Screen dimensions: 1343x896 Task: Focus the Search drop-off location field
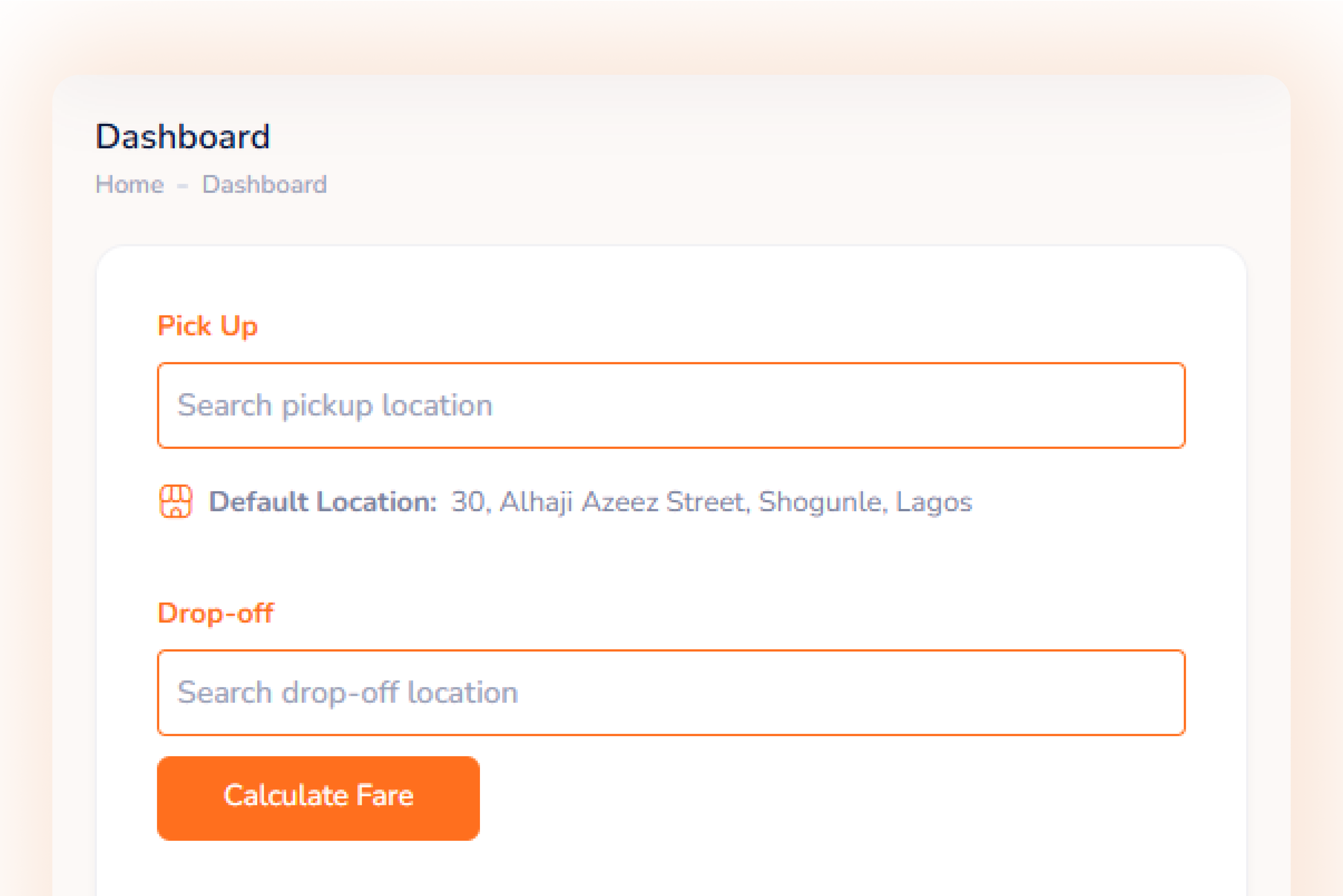click(671, 693)
